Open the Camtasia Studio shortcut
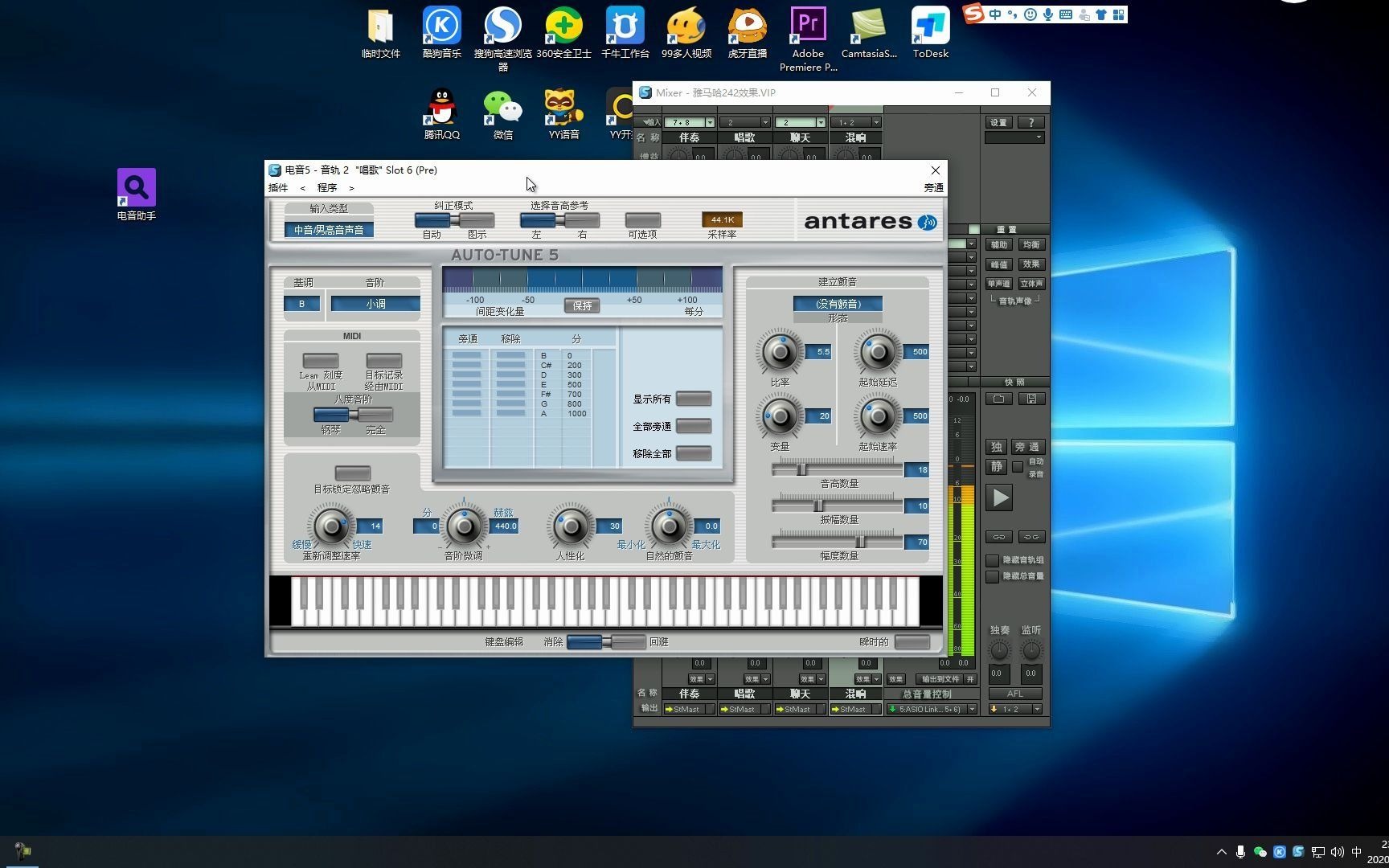1389x868 pixels. tap(869, 32)
